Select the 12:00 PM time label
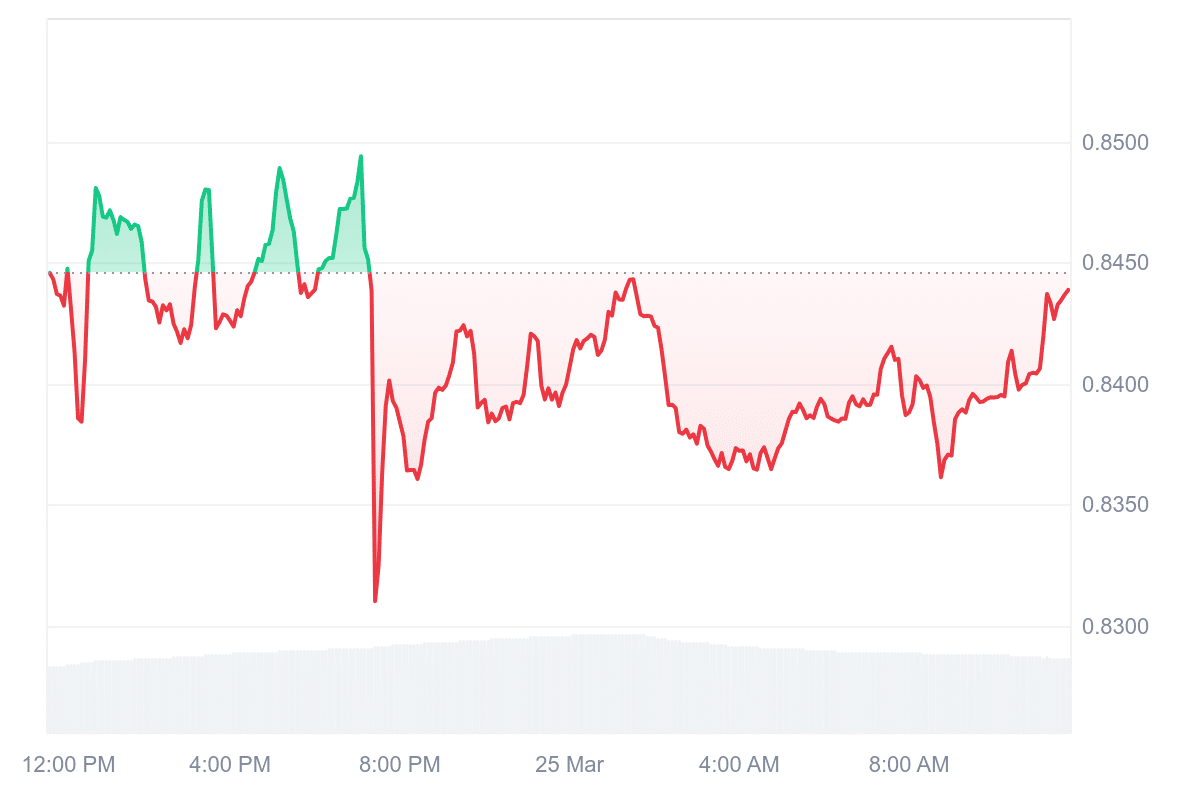The image size is (1200, 800). tap(69, 765)
